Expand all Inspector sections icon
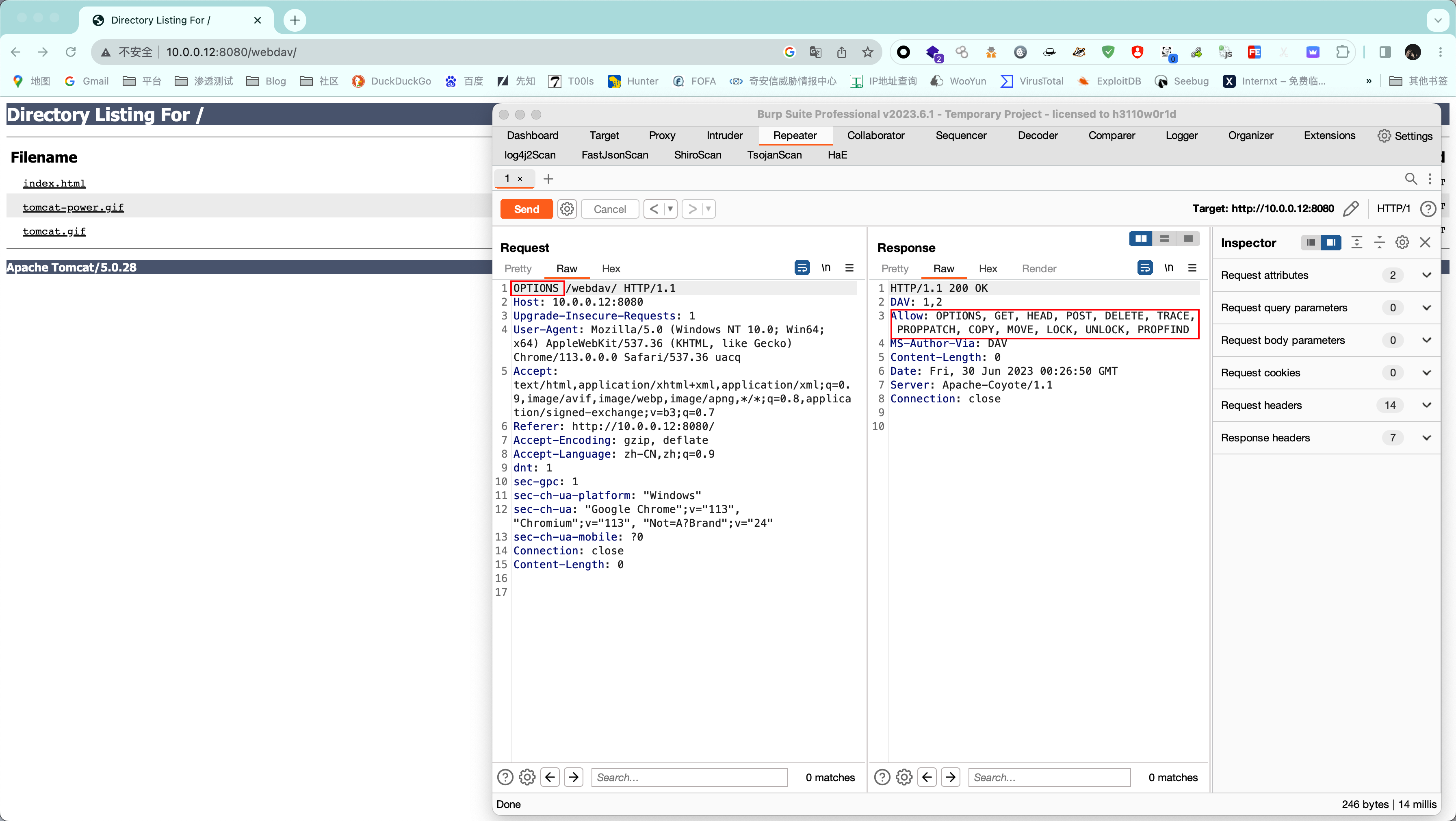The image size is (1456, 821). pos(1356,243)
